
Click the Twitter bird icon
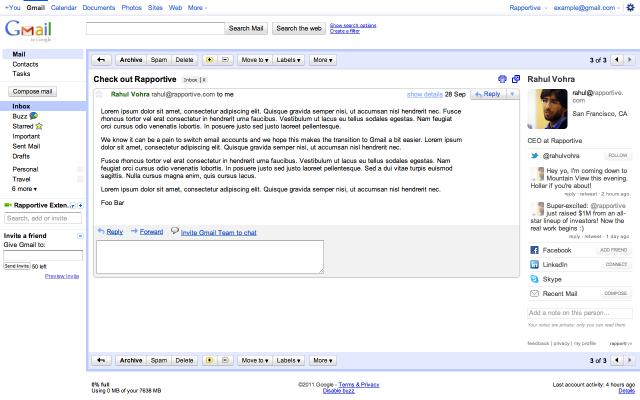coord(534,156)
